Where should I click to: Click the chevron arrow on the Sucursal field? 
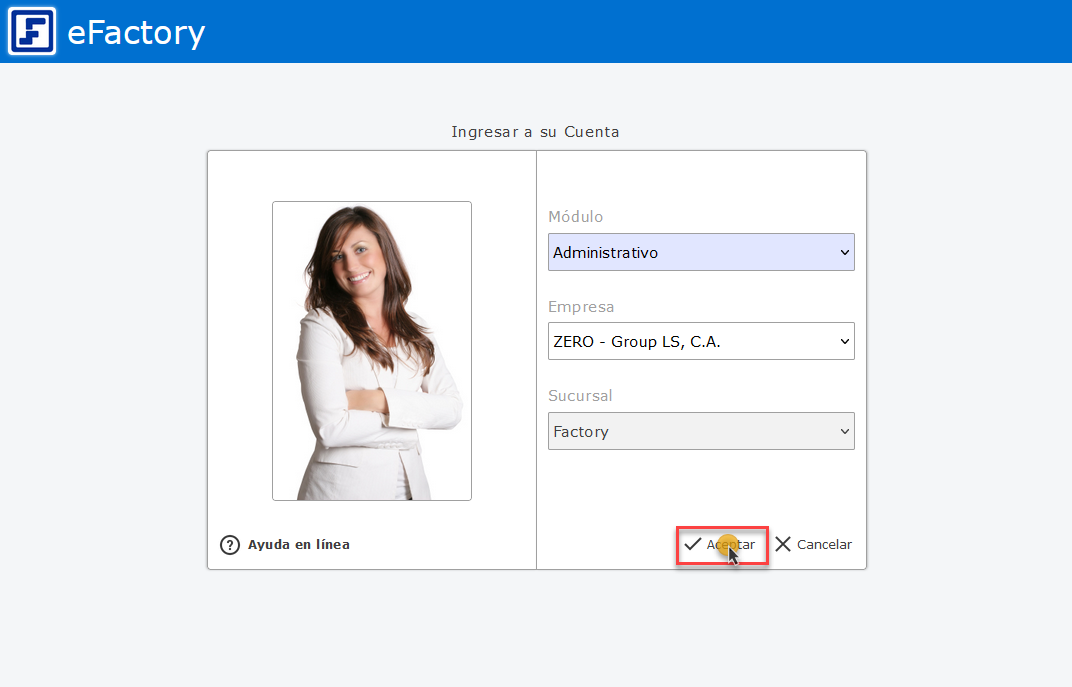click(x=844, y=431)
